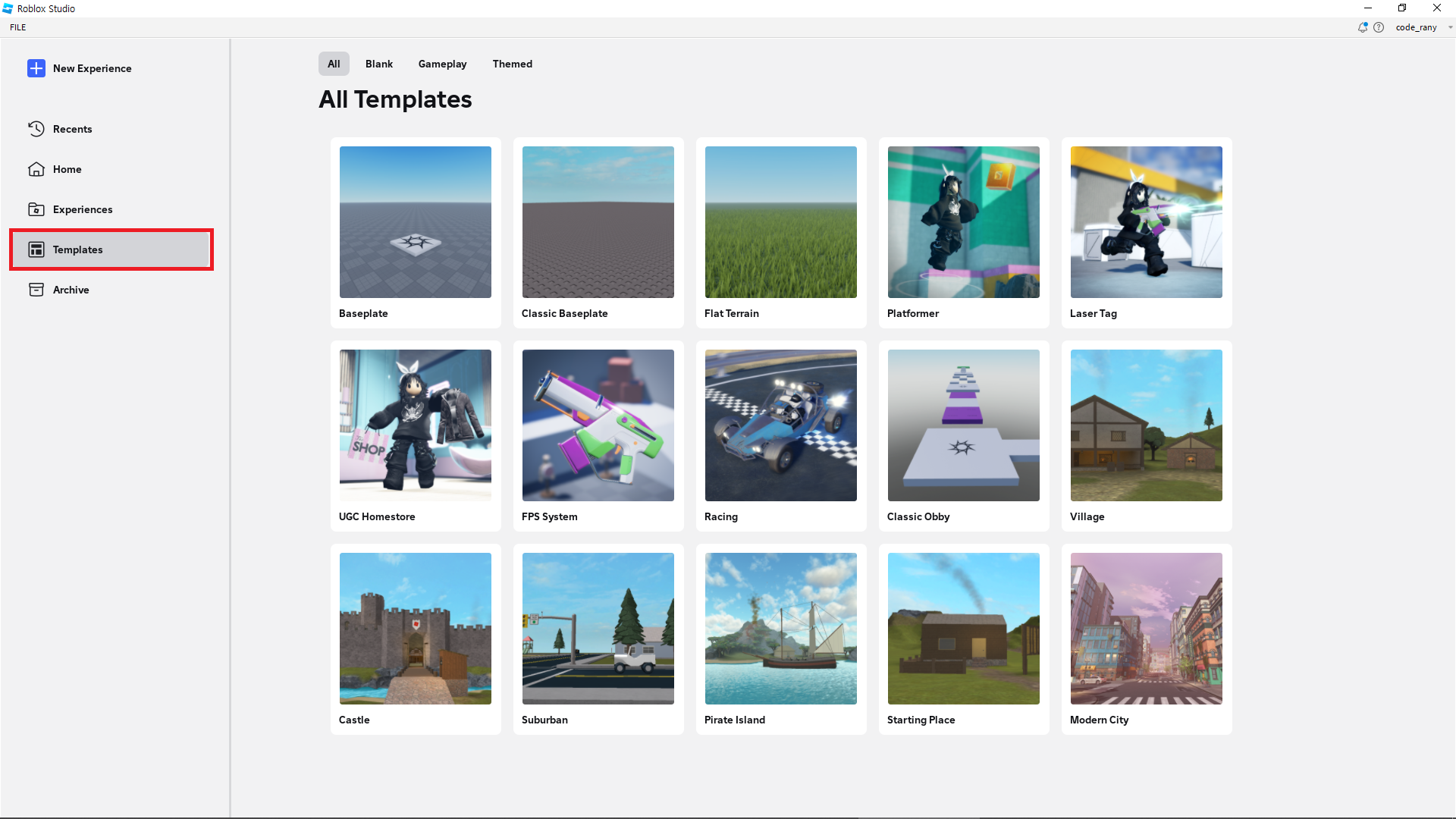
Task: Switch to the Gameplay tab
Action: point(442,64)
